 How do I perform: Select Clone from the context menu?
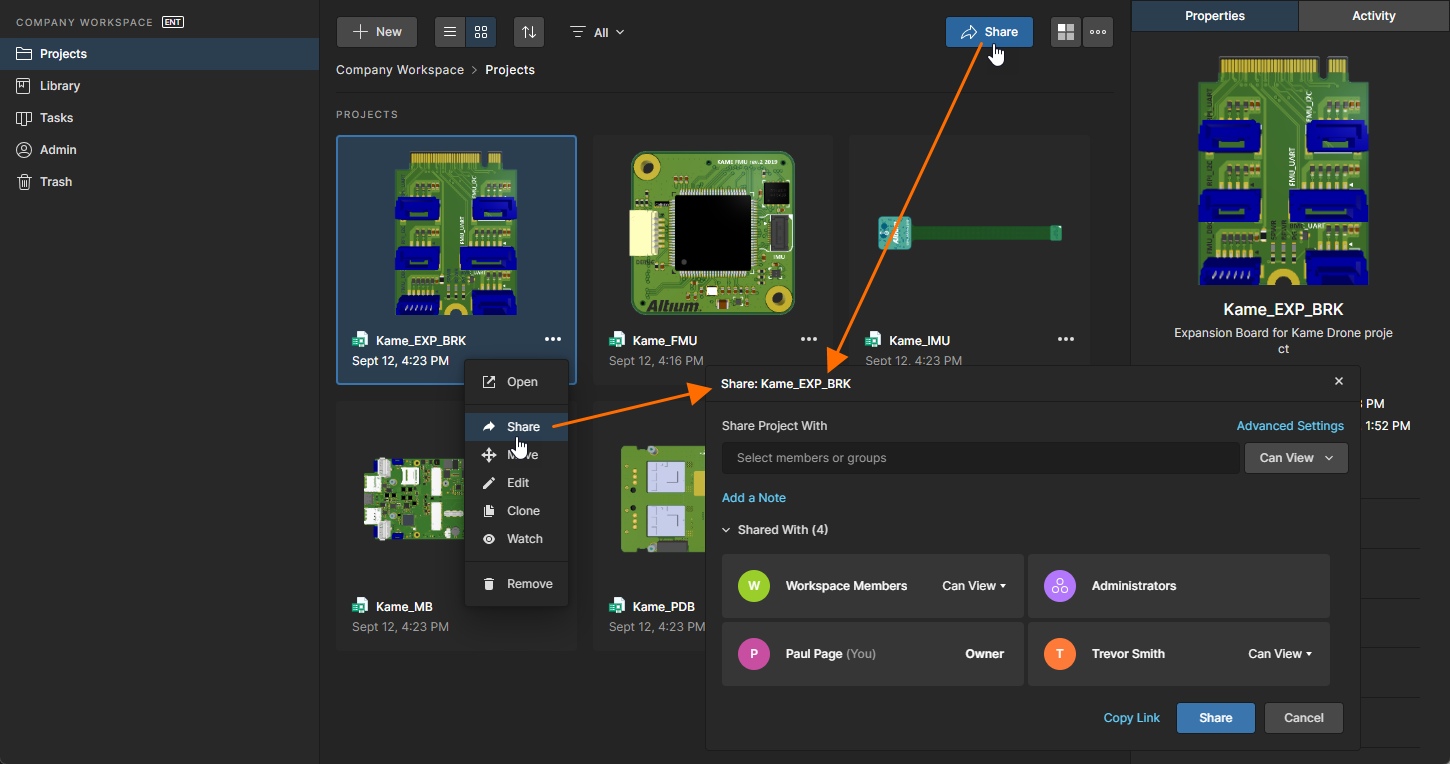coord(522,510)
